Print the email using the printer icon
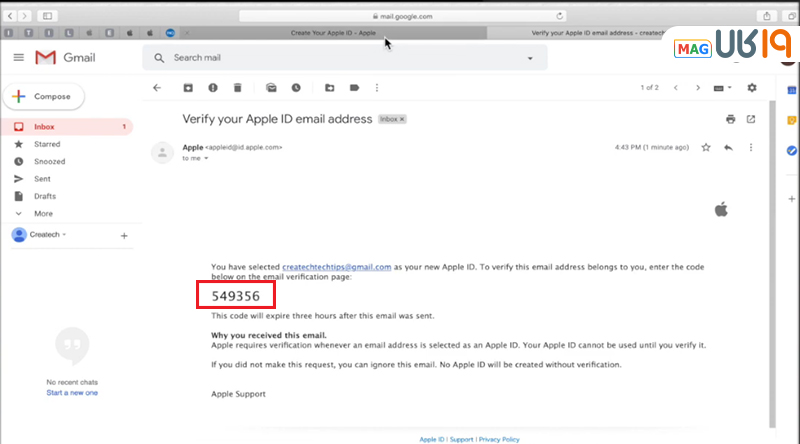The image size is (800, 444). tap(731, 119)
